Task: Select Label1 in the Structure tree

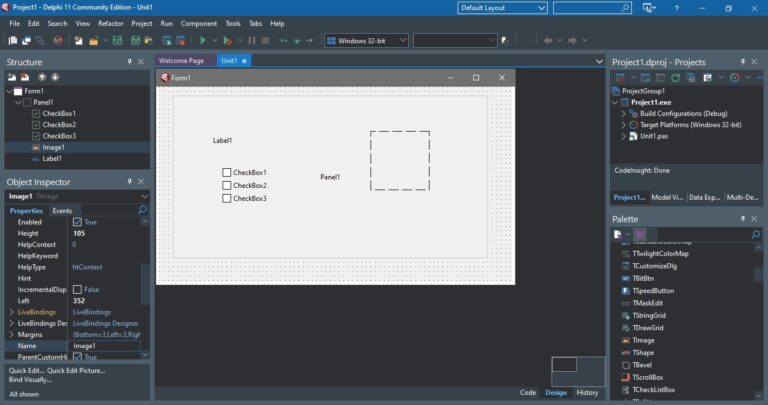Action: tap(52, 158)
